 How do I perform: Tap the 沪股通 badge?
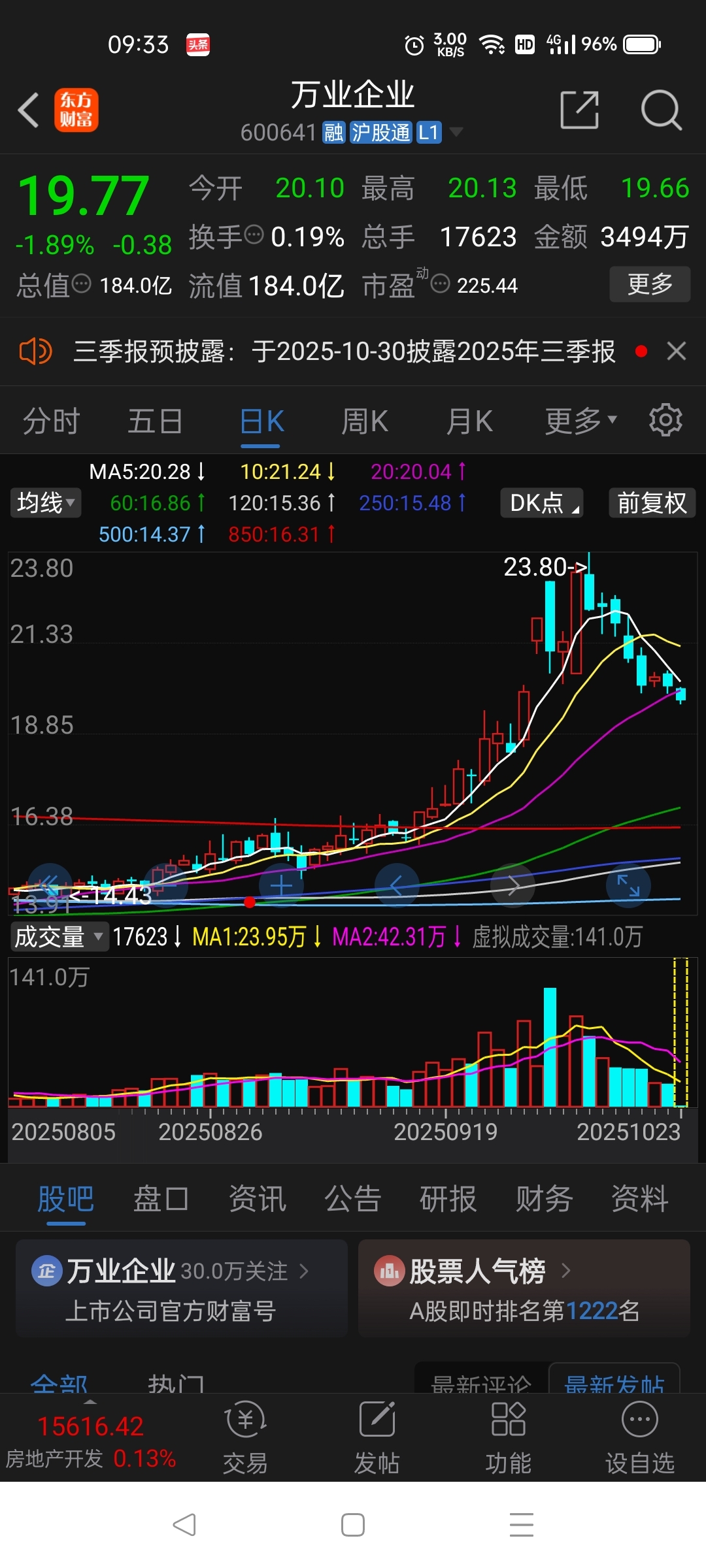(x=380, y=132)
